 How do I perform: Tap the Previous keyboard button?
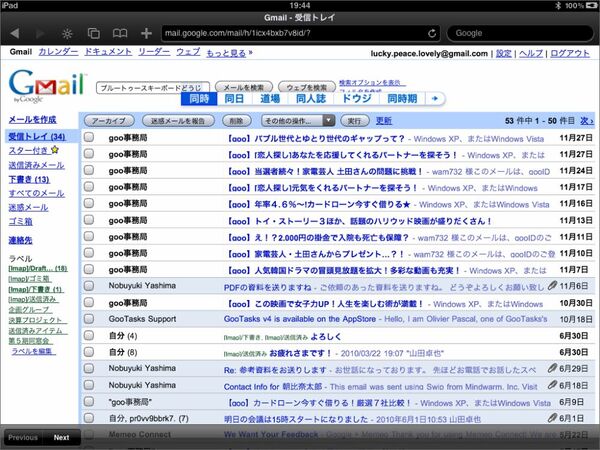[x=23, y=437]
